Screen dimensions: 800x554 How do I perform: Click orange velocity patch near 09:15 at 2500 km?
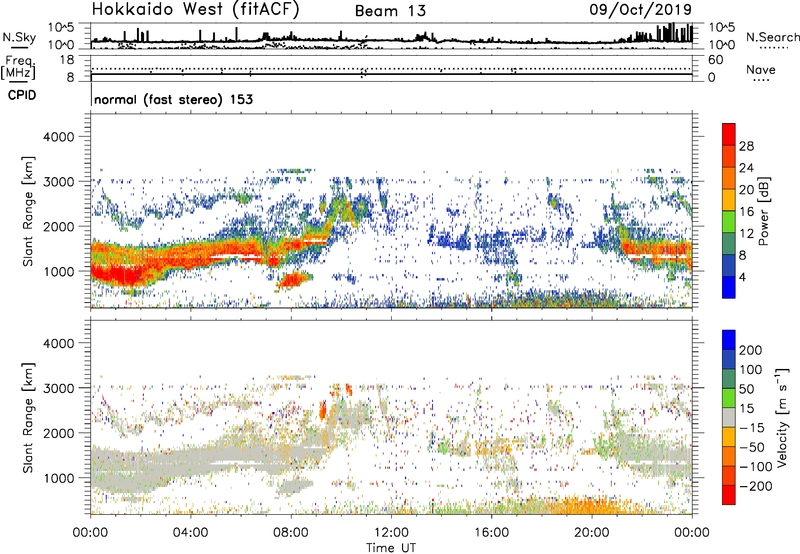[323, 410]
